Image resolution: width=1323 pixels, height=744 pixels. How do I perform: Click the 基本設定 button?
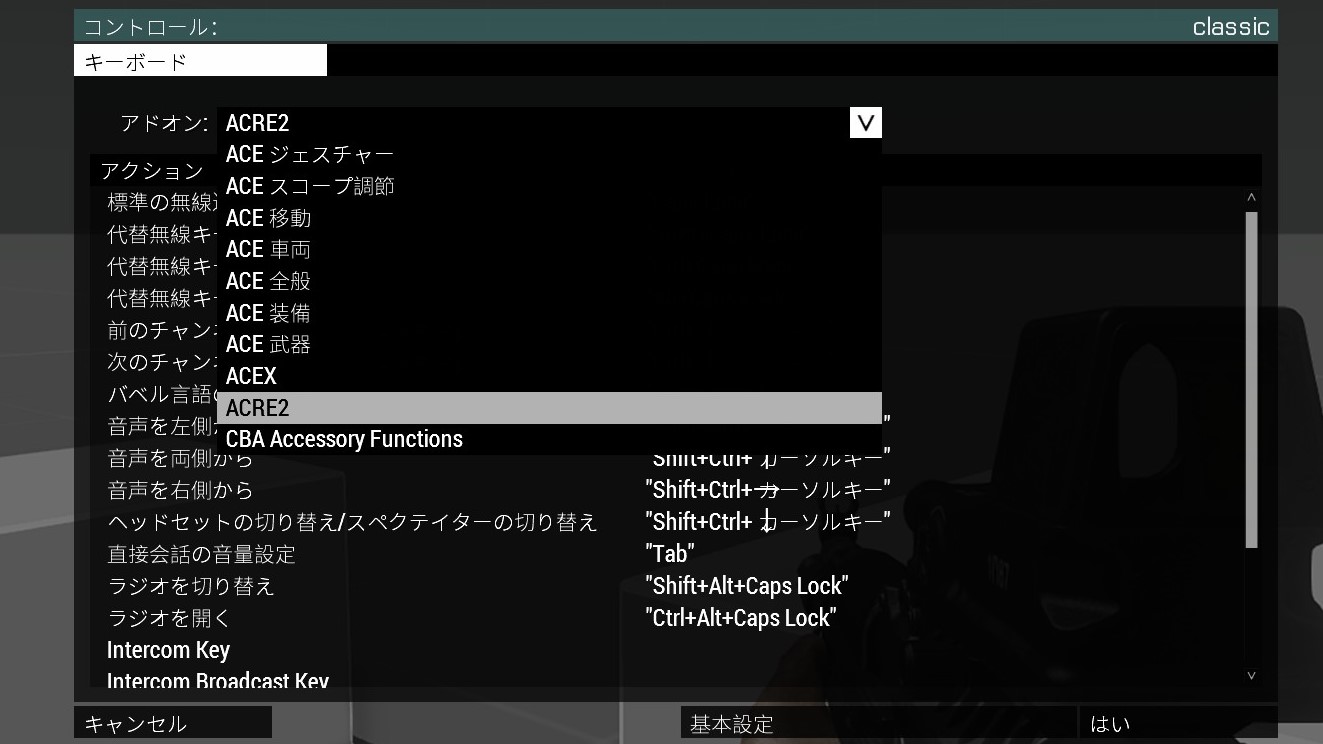click(879, 723)
